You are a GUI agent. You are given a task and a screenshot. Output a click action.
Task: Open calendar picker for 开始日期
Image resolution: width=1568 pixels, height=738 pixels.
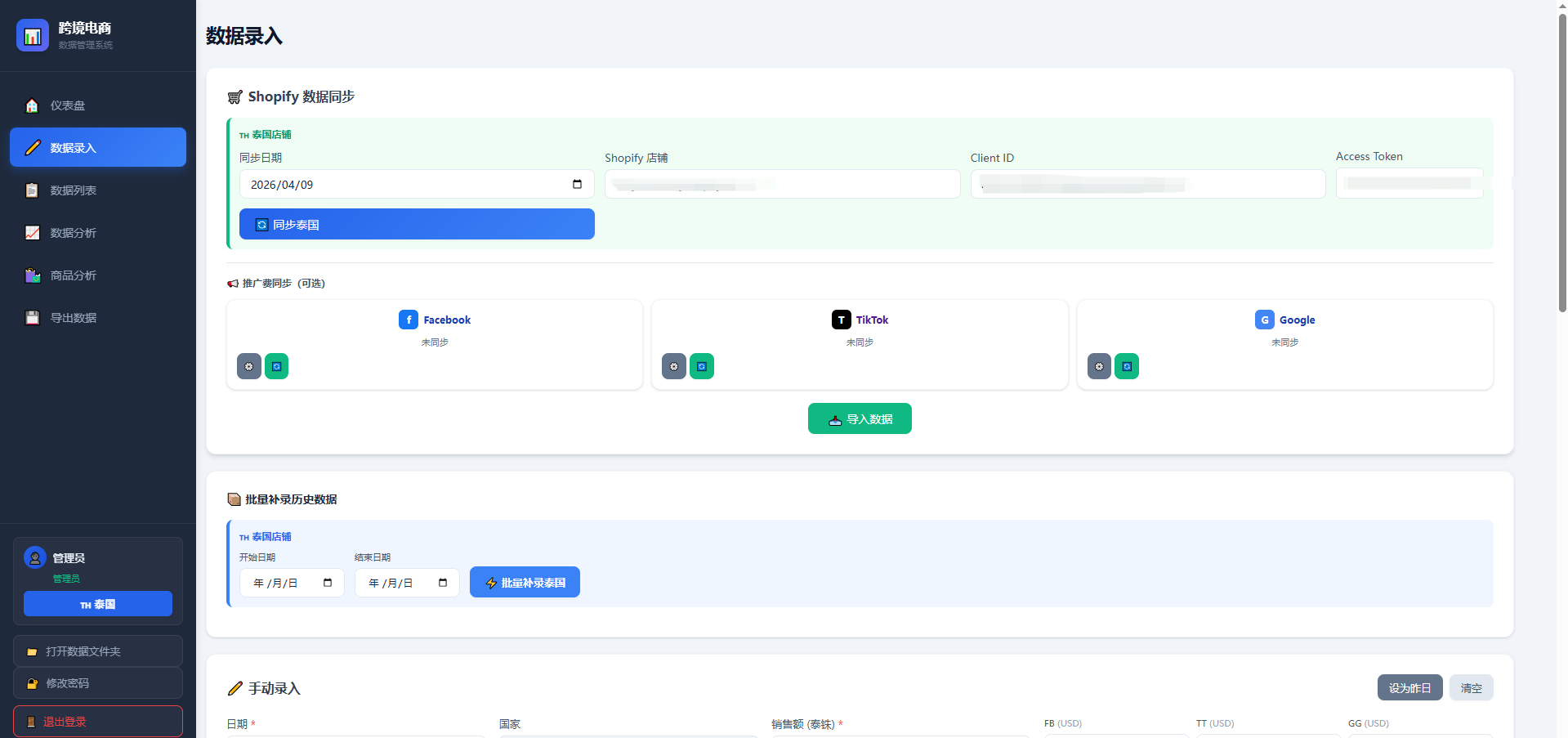point(328,583)
